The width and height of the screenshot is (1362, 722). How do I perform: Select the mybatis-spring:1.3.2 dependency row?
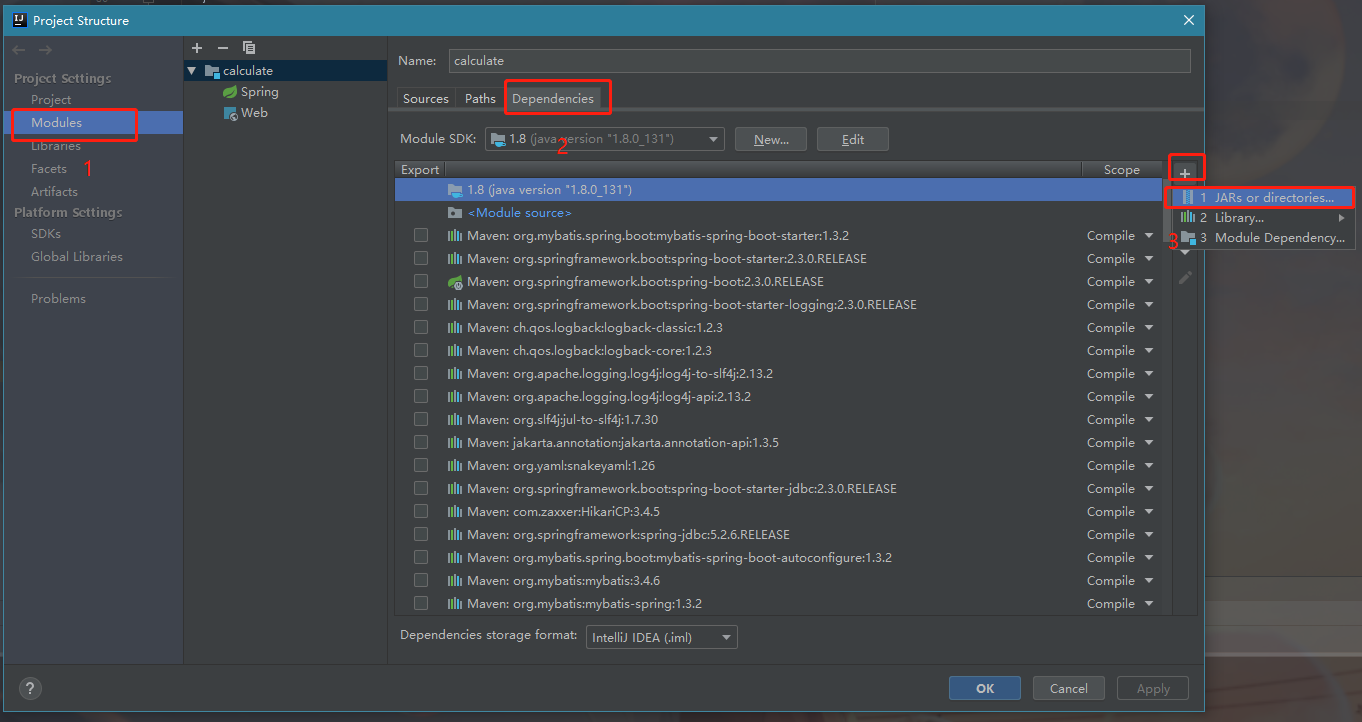(x=778, y=604)
